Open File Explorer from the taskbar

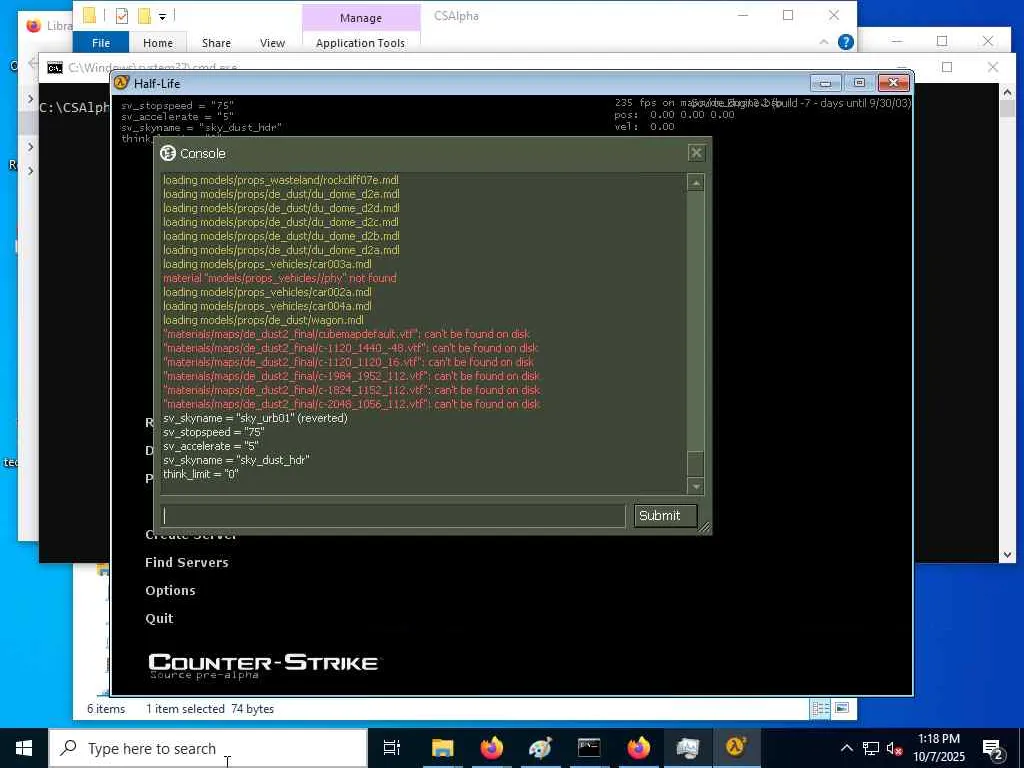(x=442, y=748)
